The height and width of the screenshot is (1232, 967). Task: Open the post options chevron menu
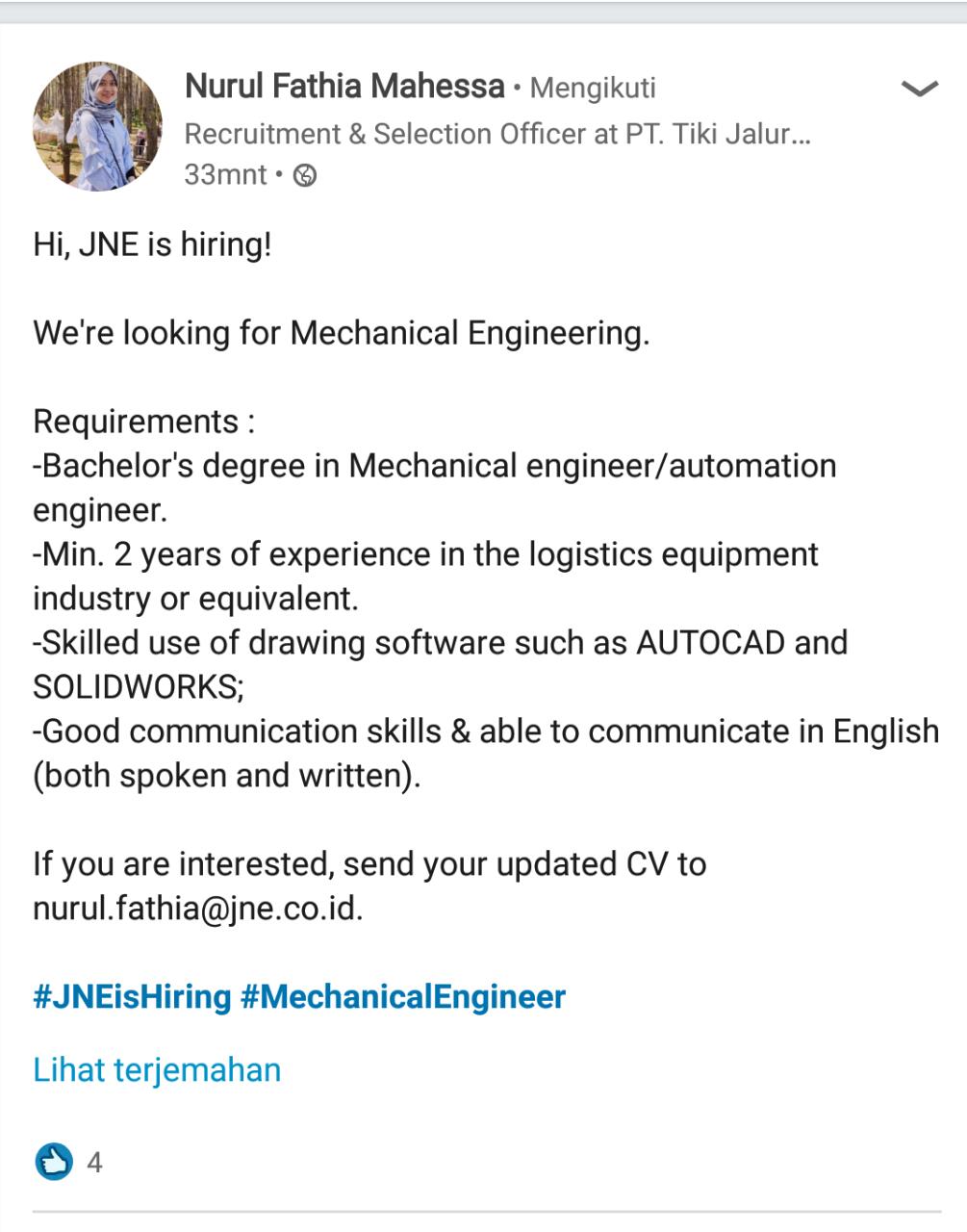(x=918, y=90)
